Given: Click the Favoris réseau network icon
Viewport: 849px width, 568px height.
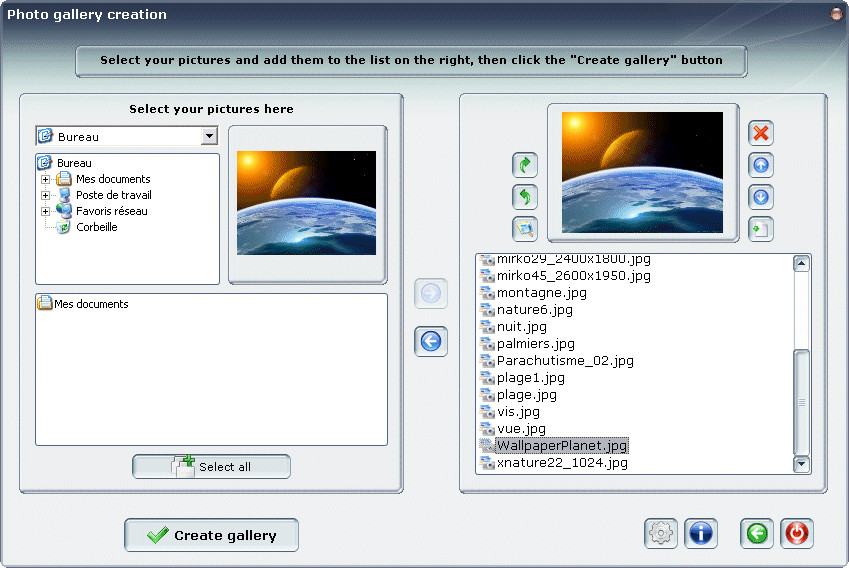Looking at the screenshot, I should [64, 211].
